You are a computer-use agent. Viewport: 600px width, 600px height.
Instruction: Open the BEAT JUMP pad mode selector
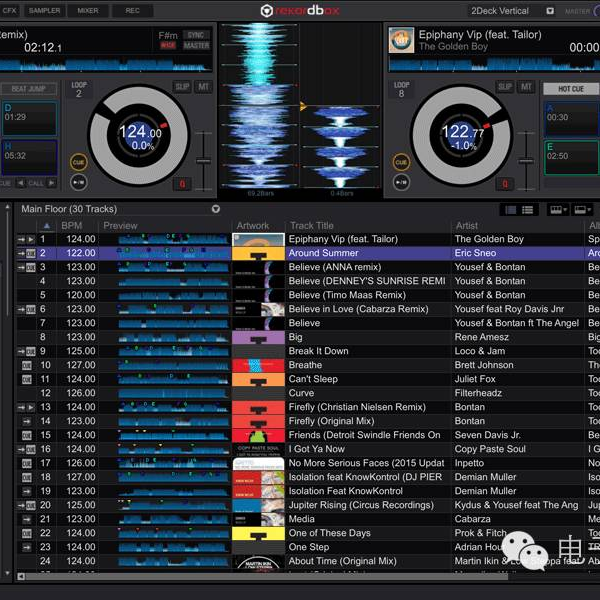[29, 89]
